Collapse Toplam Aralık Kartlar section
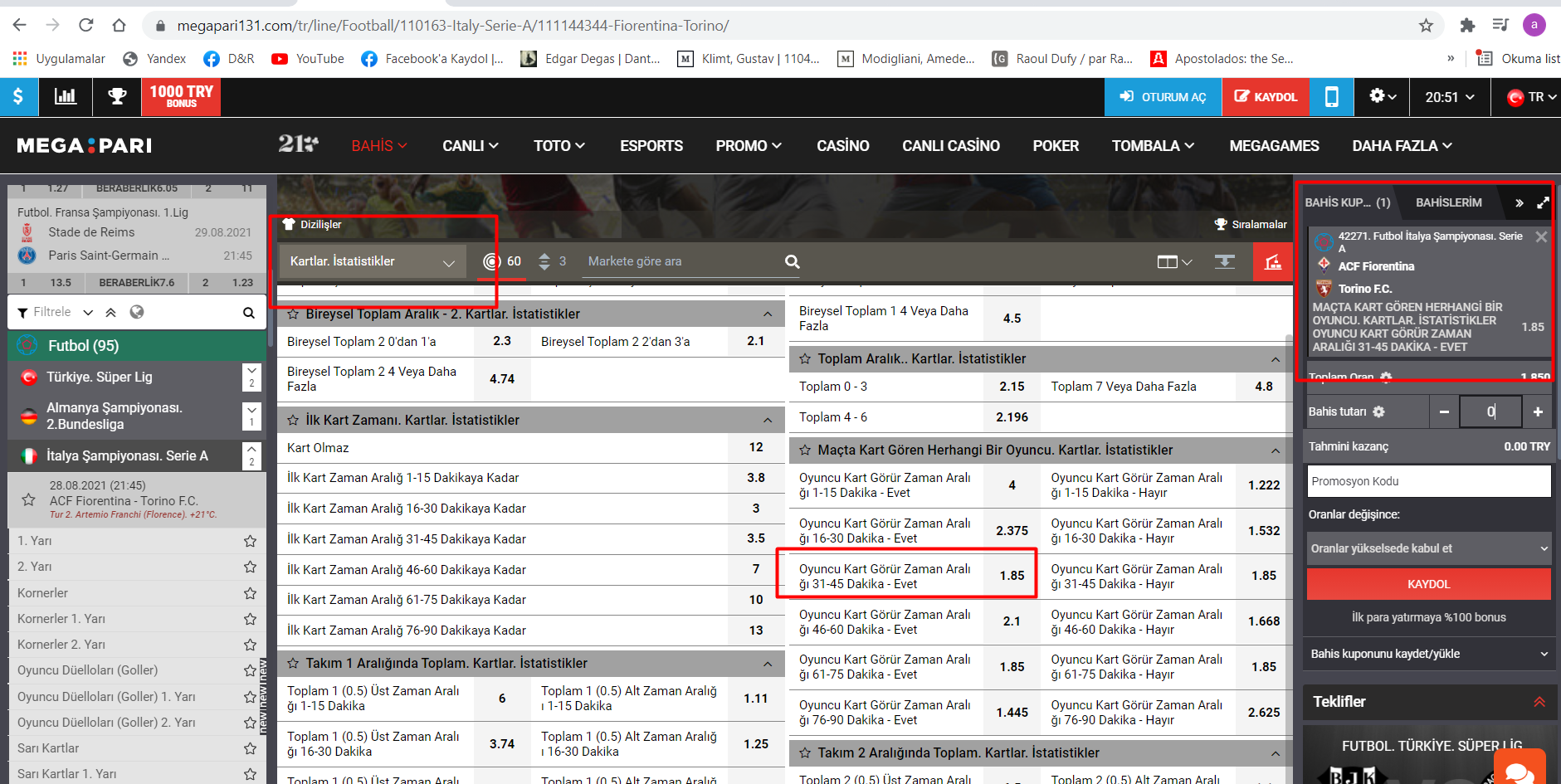This screenshot has width=1561, height=784. click(x=1276, y=359)
